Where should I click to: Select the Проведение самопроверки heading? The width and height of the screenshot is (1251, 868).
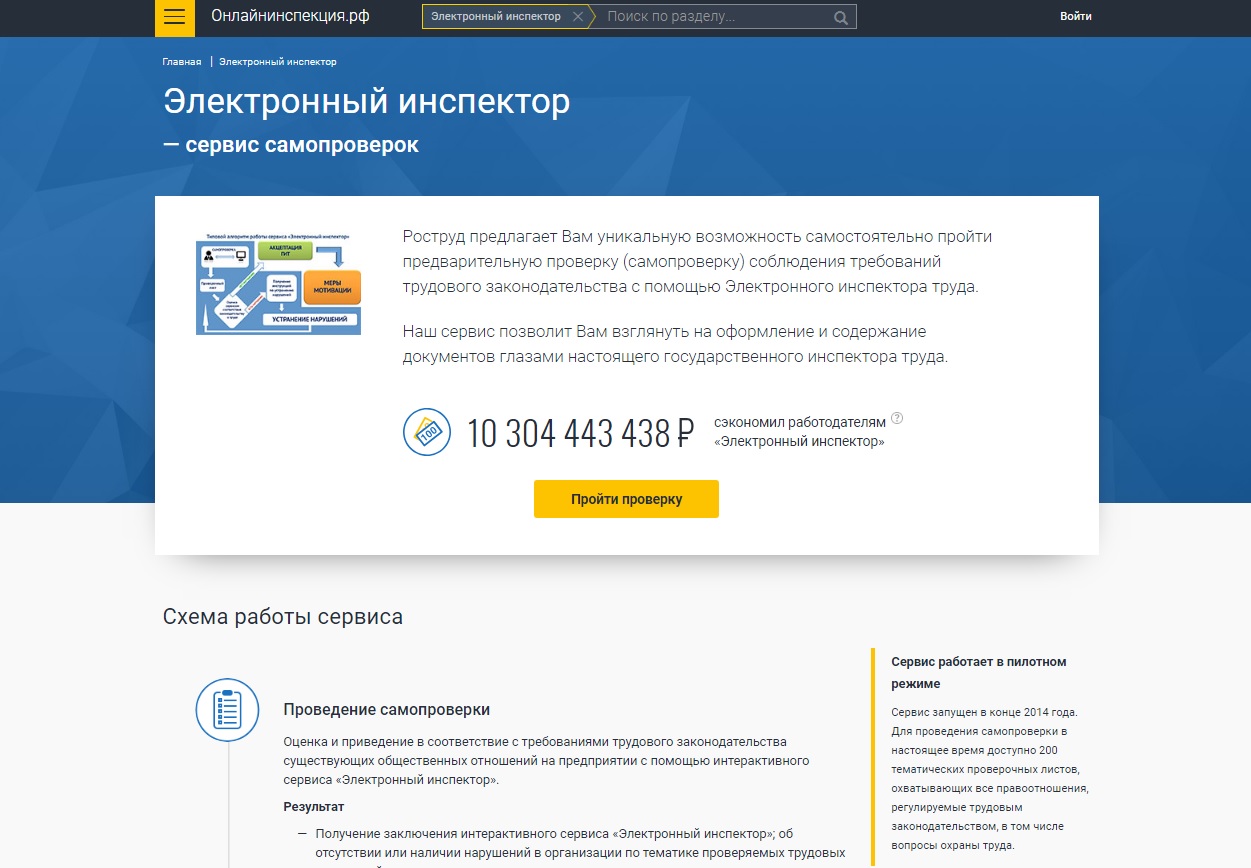[x=387, y=709]
